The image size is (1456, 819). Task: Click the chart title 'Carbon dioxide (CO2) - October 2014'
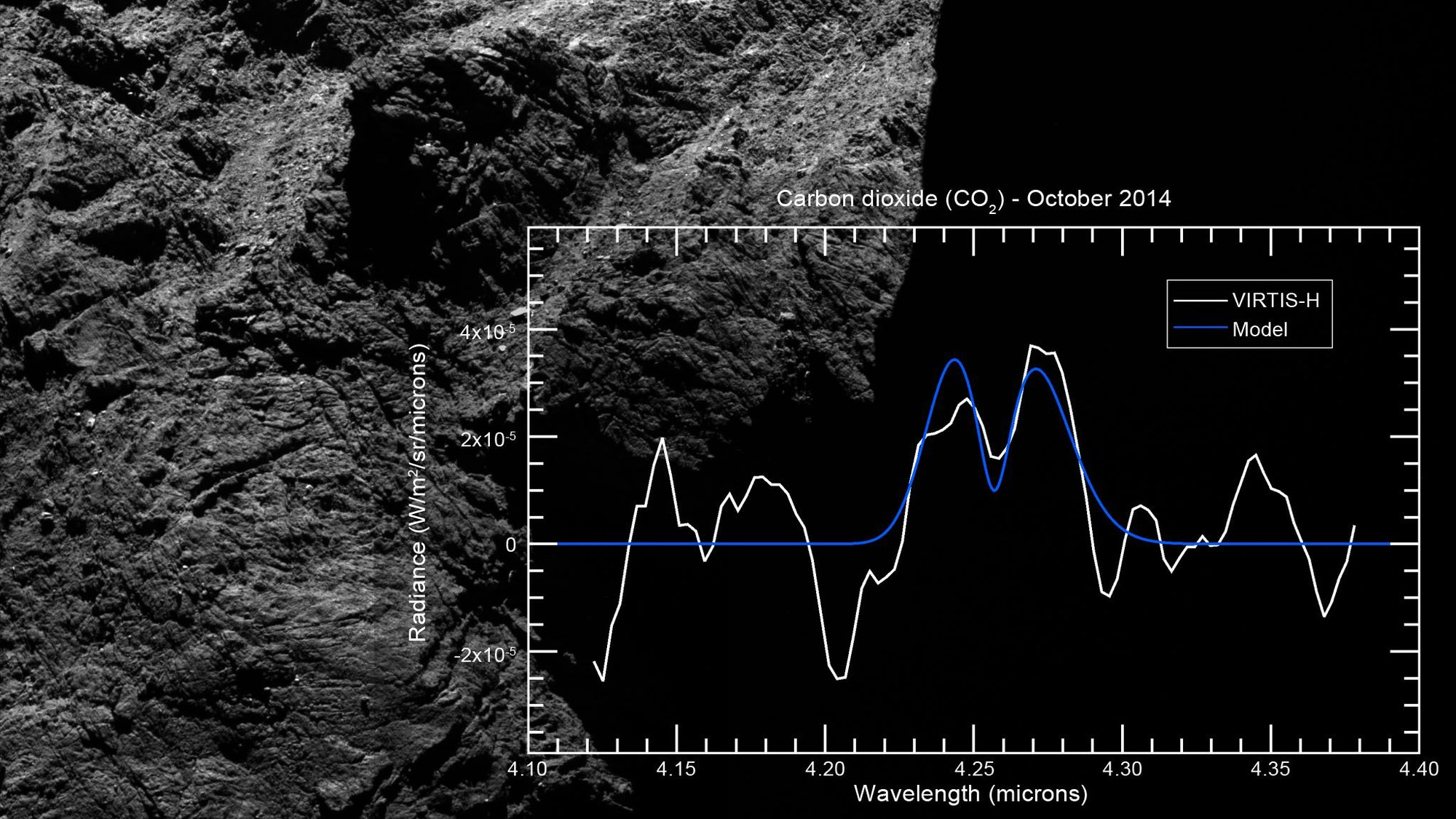click(973, 199)
